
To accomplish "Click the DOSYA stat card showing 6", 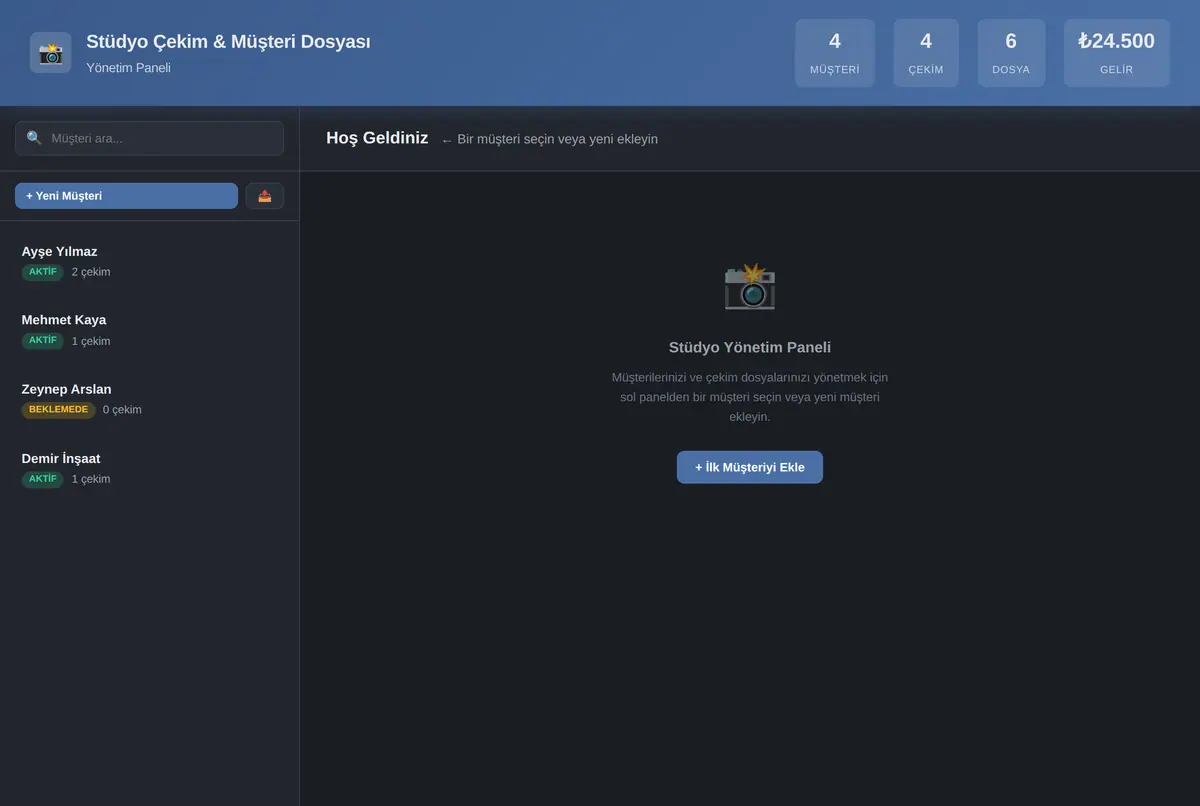I will (x=1011, y=53).
